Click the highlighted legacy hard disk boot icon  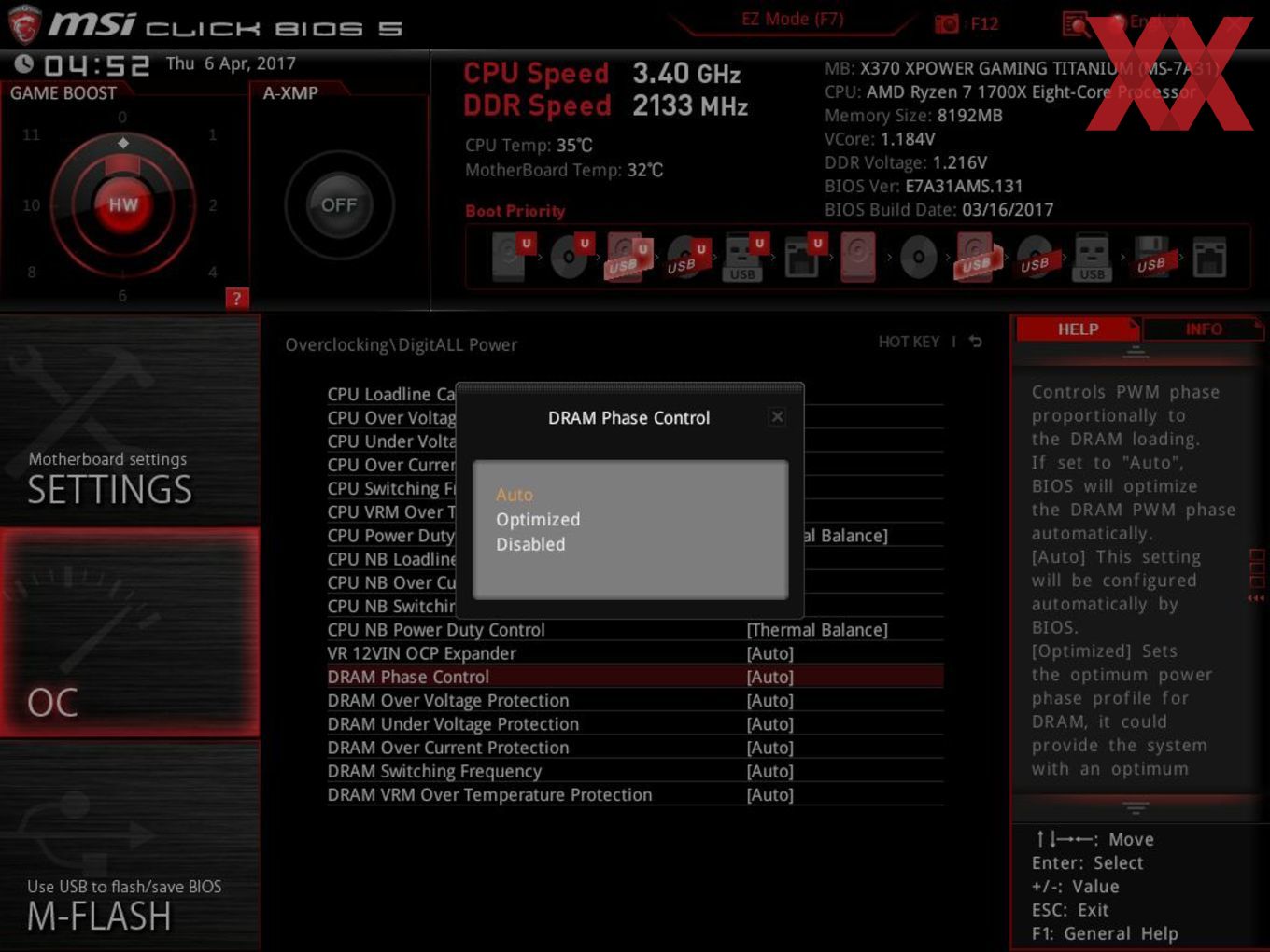[x=858, y=257]
